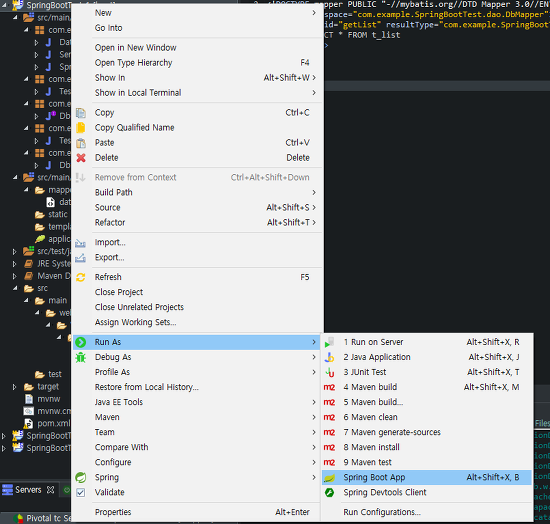
Task: Open Compare With submenu
Action: [196, 448]
